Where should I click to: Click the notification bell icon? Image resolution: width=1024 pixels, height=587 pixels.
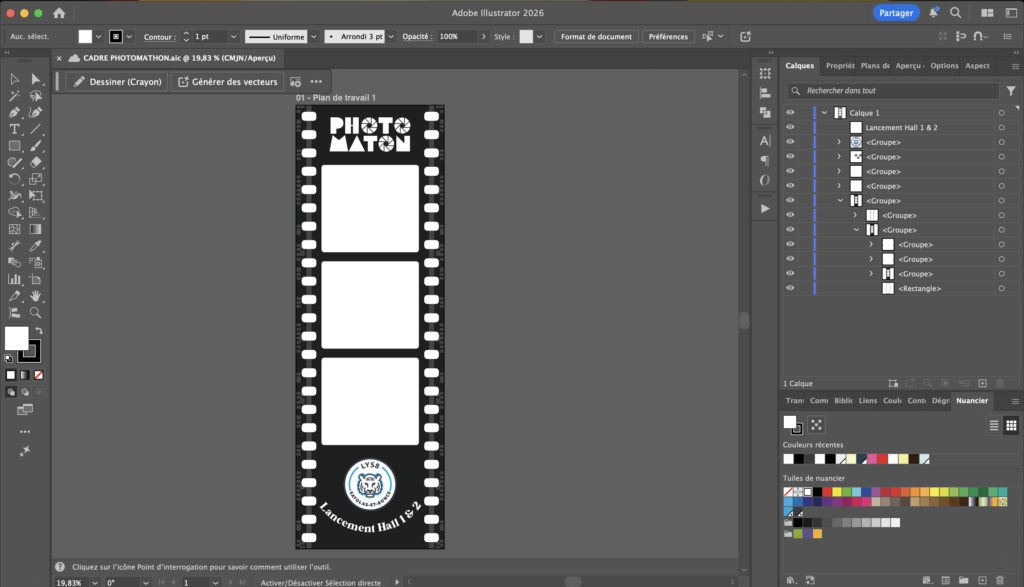[x=933, y=13]
